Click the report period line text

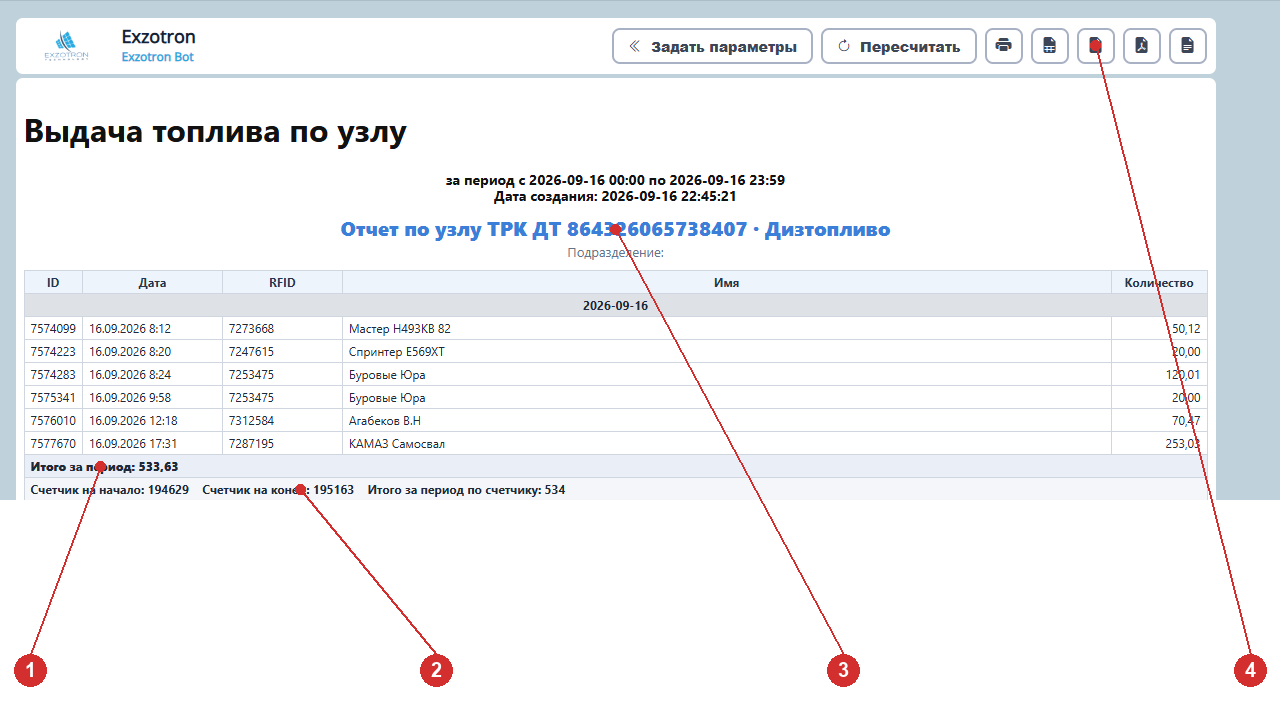click(616, 180)
